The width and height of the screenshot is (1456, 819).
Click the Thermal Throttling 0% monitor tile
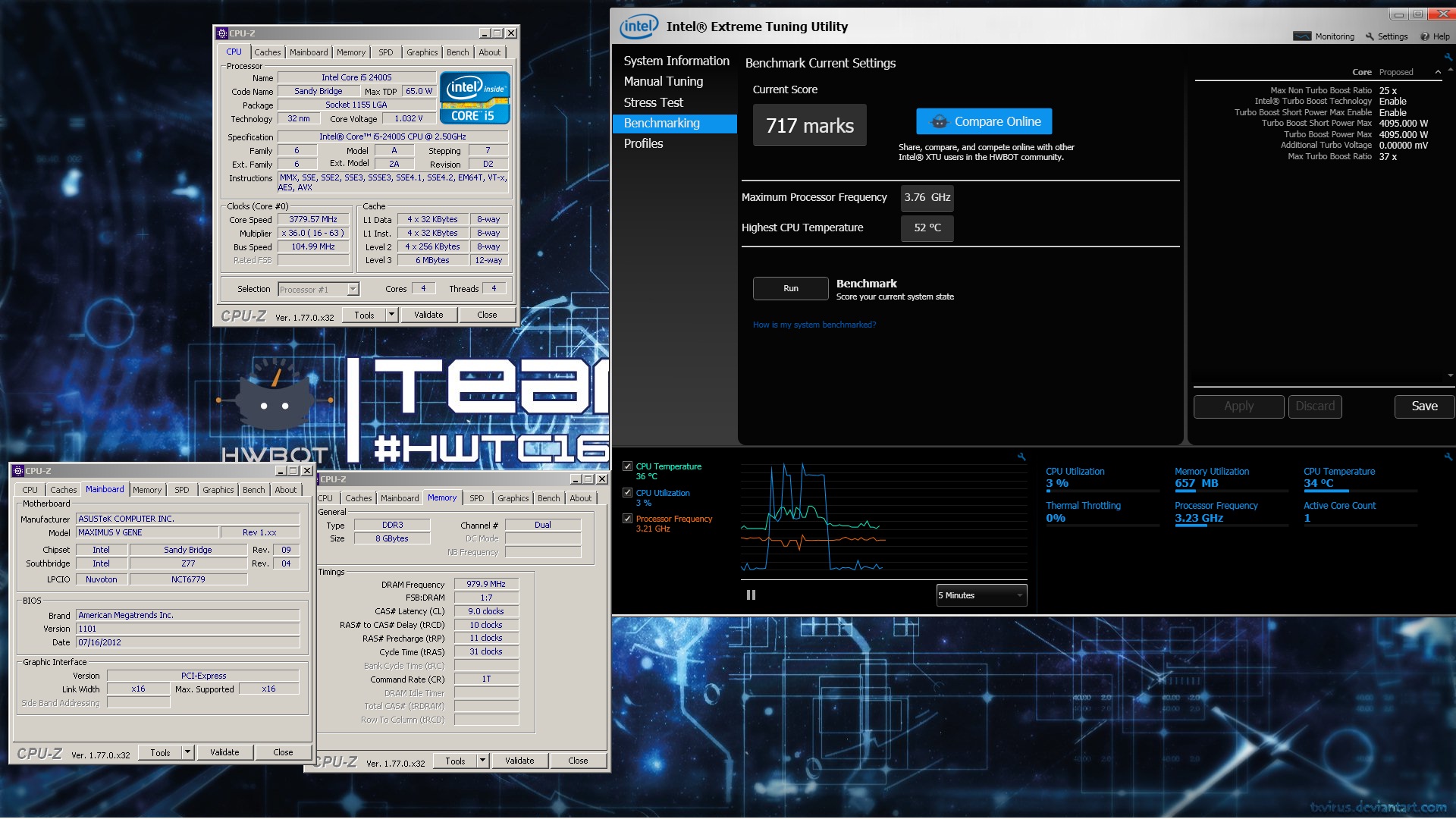(x=1101, y=513)
